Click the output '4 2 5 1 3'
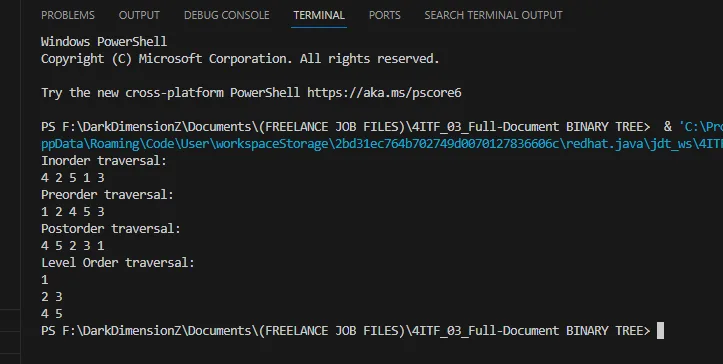Screen dimensions: 723x364 click(73, 178)
